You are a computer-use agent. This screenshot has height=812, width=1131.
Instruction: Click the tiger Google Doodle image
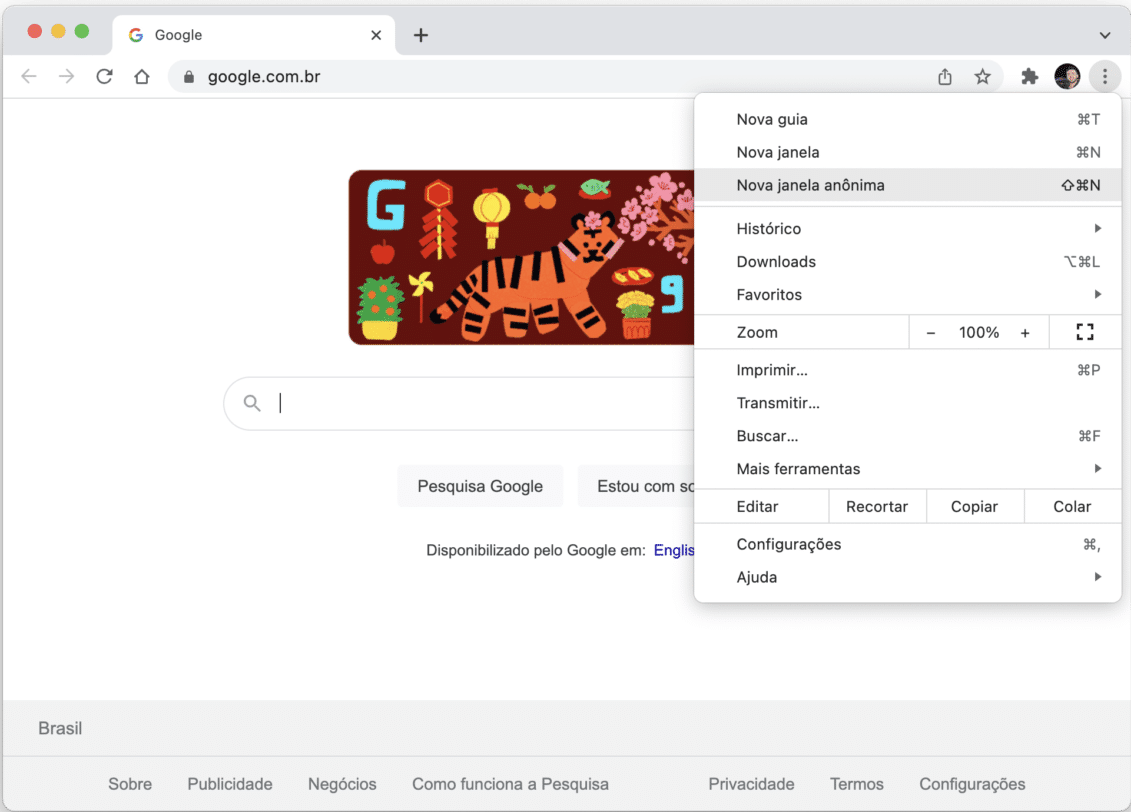tap(522, 257)
